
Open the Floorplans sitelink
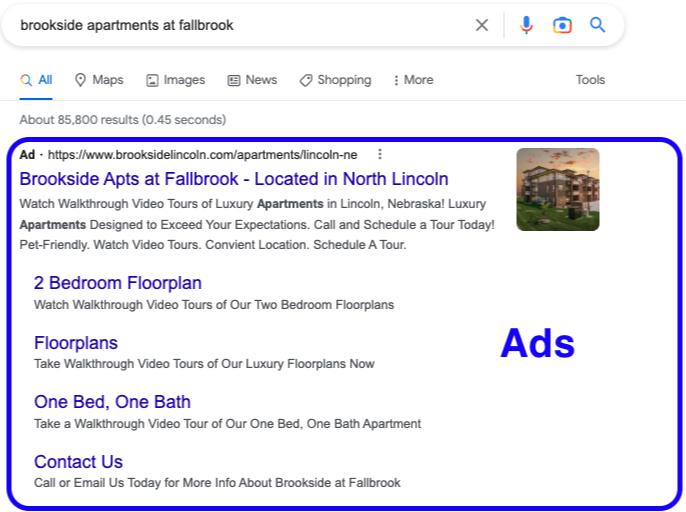(x=76, y=343)
